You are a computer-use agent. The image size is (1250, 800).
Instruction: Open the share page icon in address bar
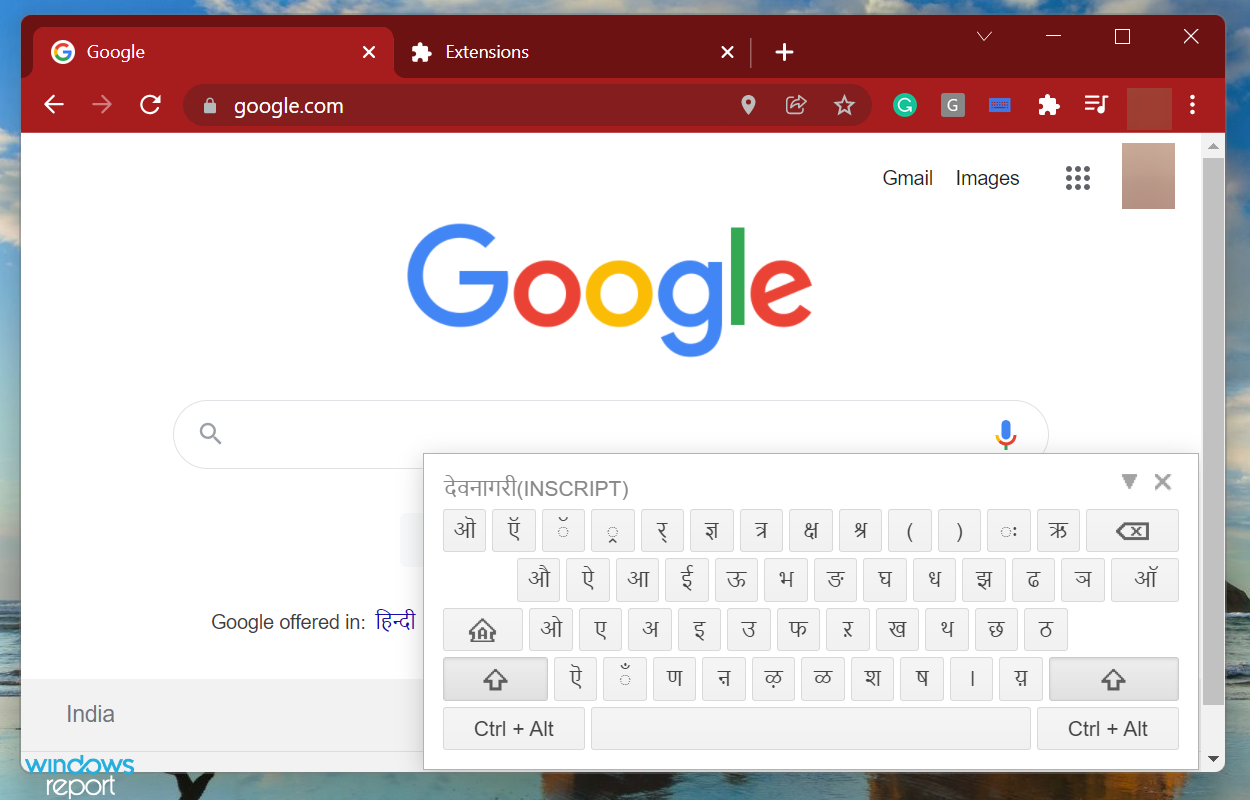[x=796, y=105]
